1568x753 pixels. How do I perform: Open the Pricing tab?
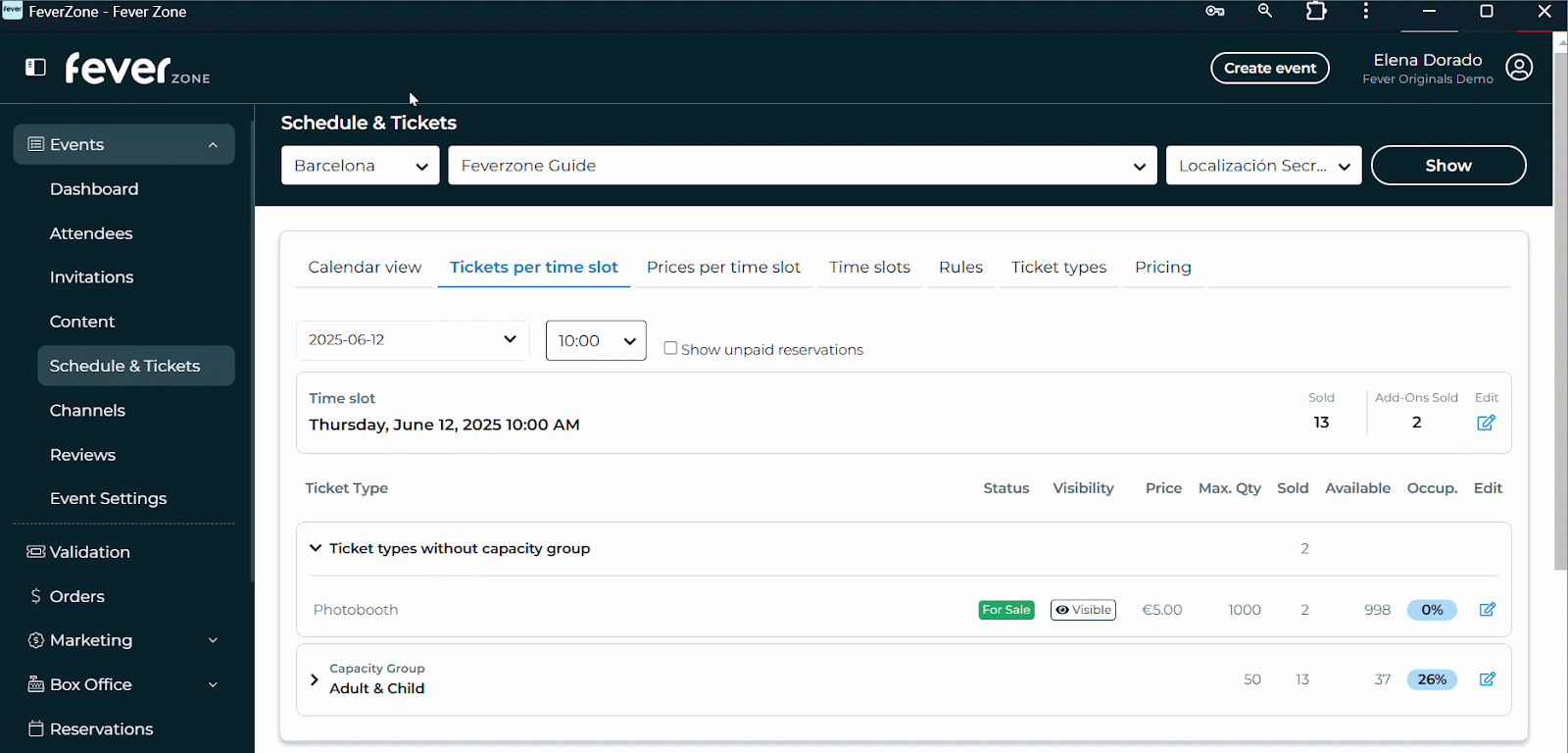[x=1163, y=267]
